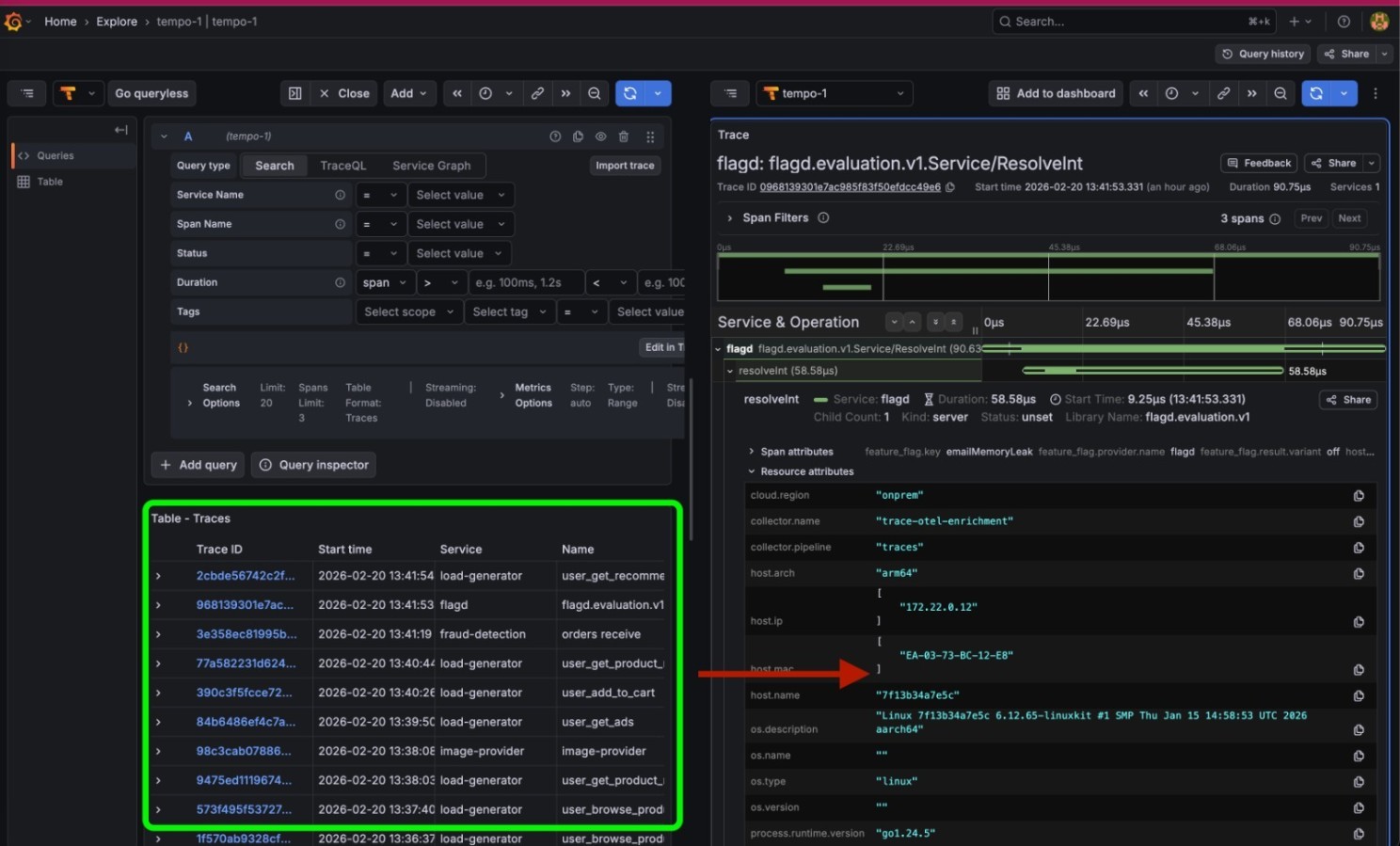
Task: Collapse query A row chevron
Action: tap(164, 136)
